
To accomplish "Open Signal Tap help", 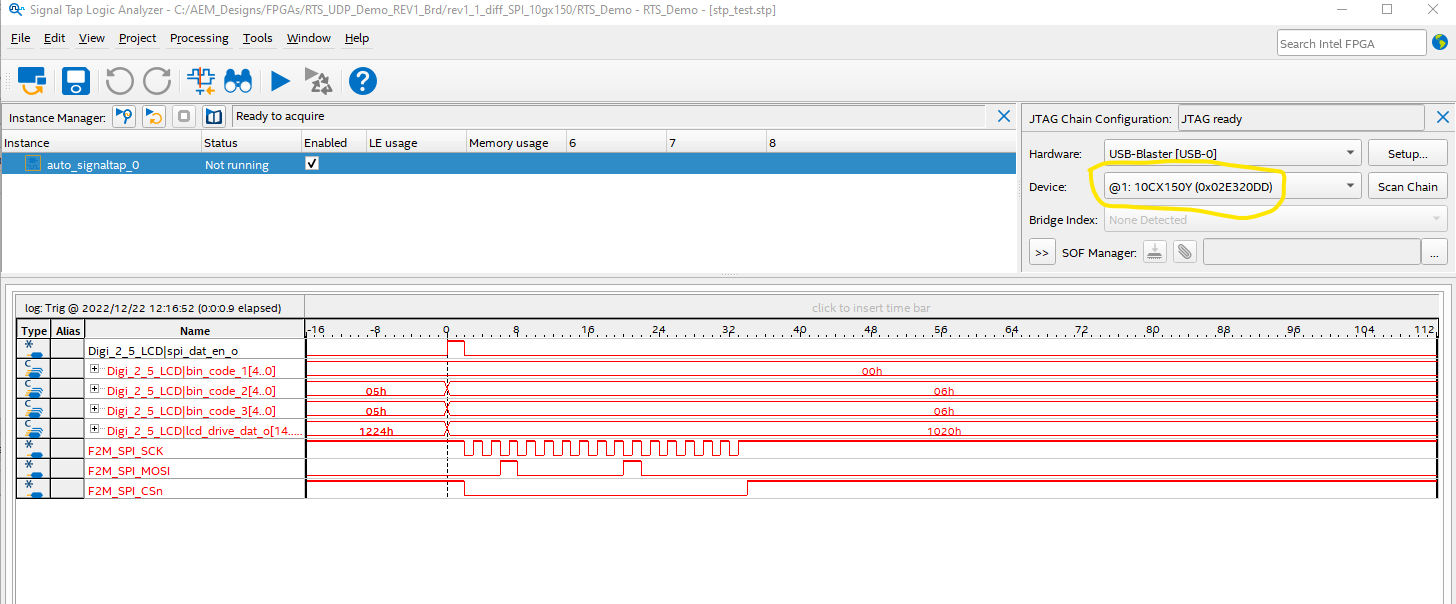I will (x=362, y=81).
